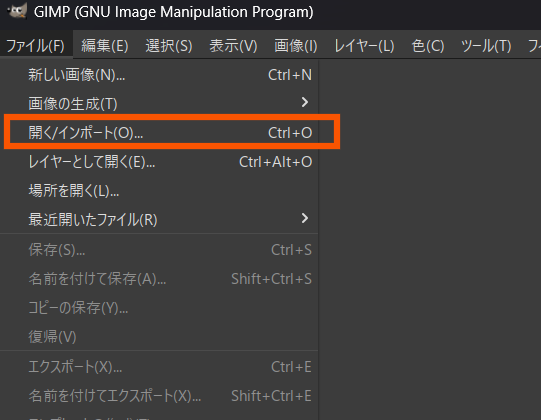The image size is (541, 420).
Task: Open the 画像(I) menu
Action: [296, 46]
